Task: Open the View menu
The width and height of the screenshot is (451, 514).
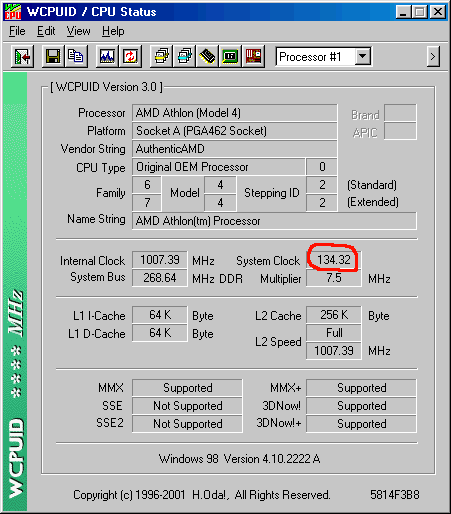Action: 78,31
